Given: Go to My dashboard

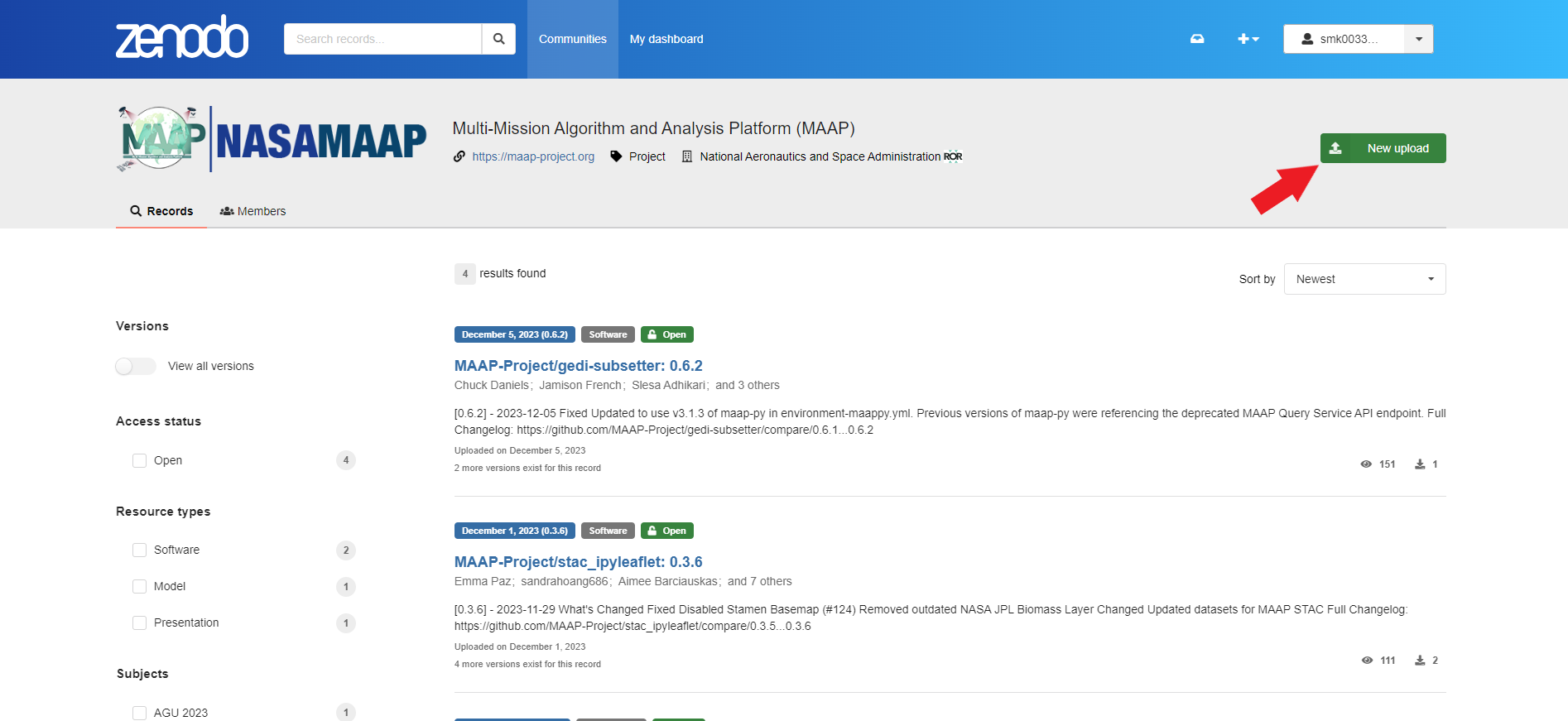Looking at the screenshot, I should tap(666, 39).
